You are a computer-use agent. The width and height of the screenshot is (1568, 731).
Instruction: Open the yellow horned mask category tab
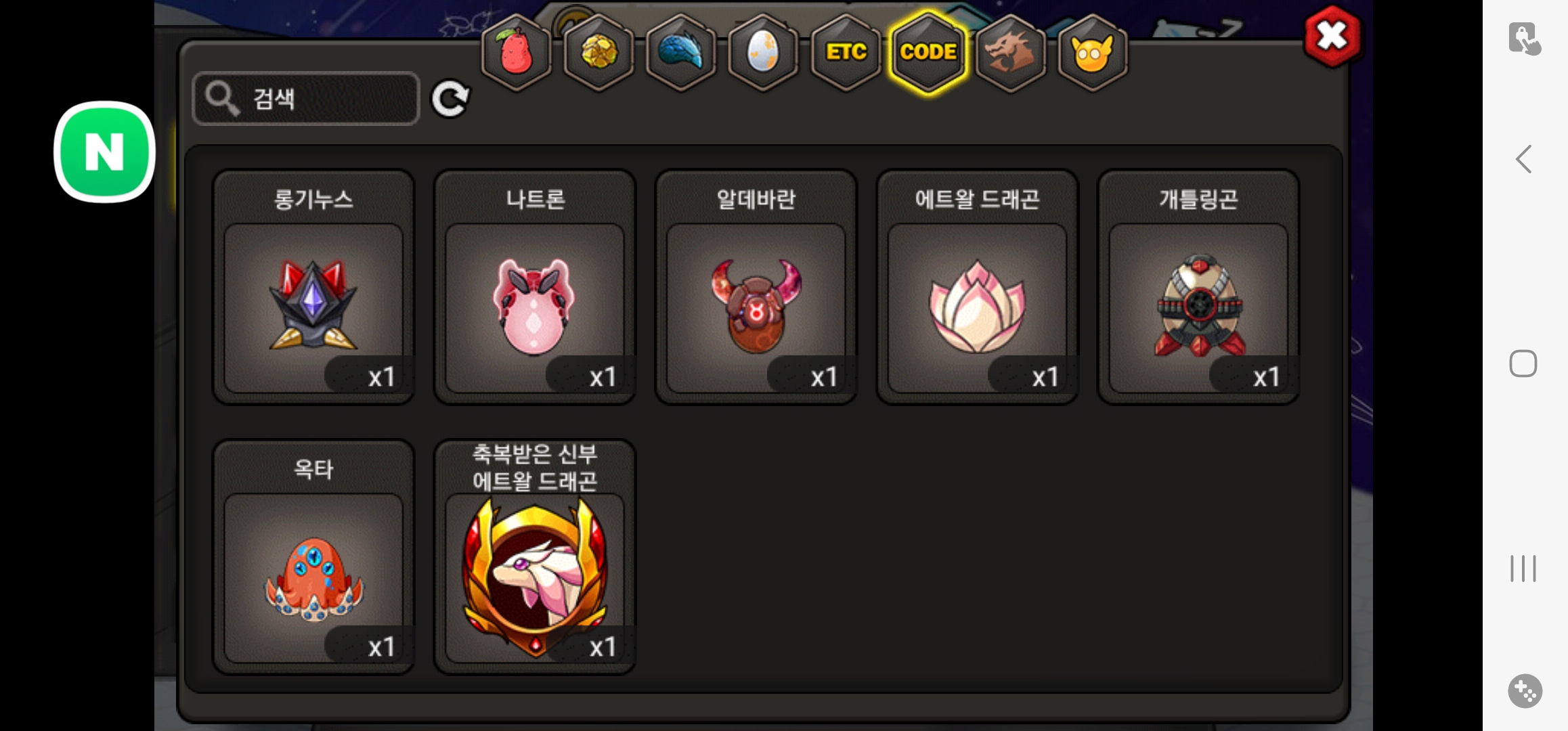[1092, 52]
